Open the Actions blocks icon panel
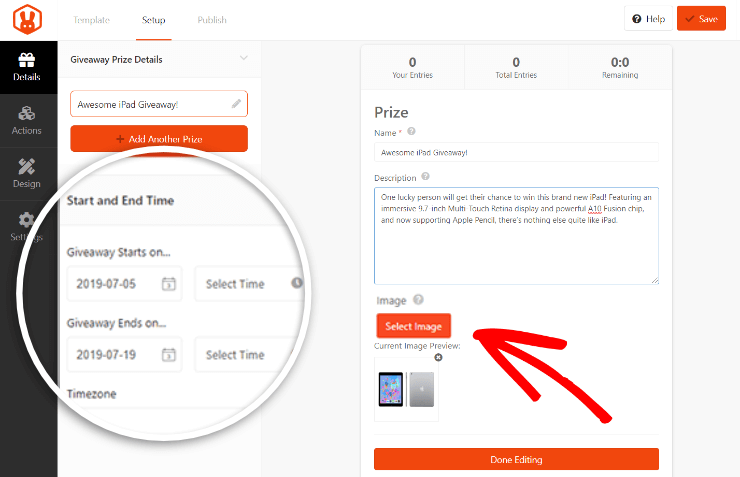This screenshot has height=477, width=740. tap(27, 121)
